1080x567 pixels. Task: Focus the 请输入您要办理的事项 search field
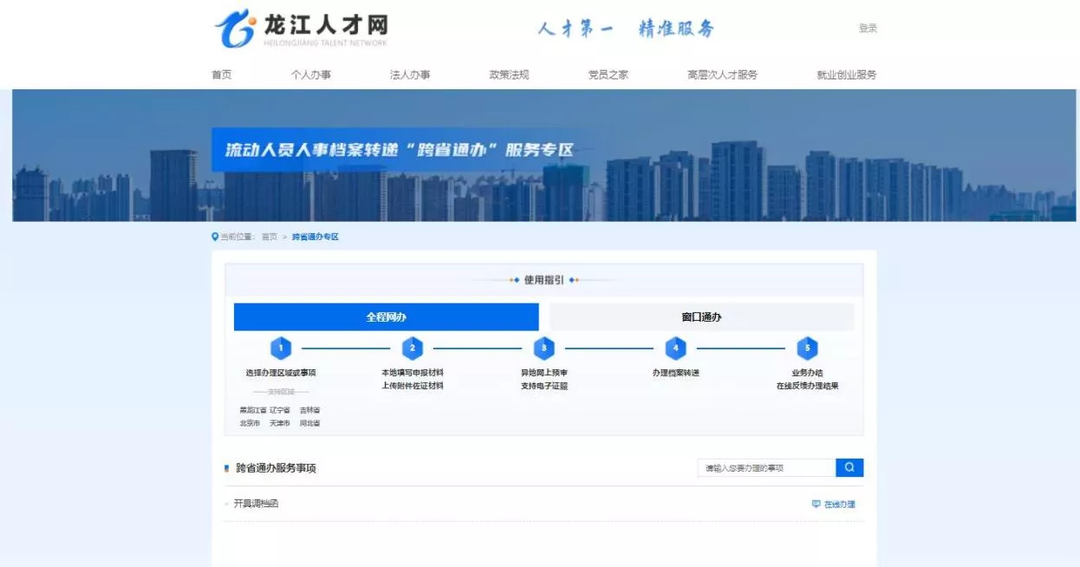click(765, 468)
